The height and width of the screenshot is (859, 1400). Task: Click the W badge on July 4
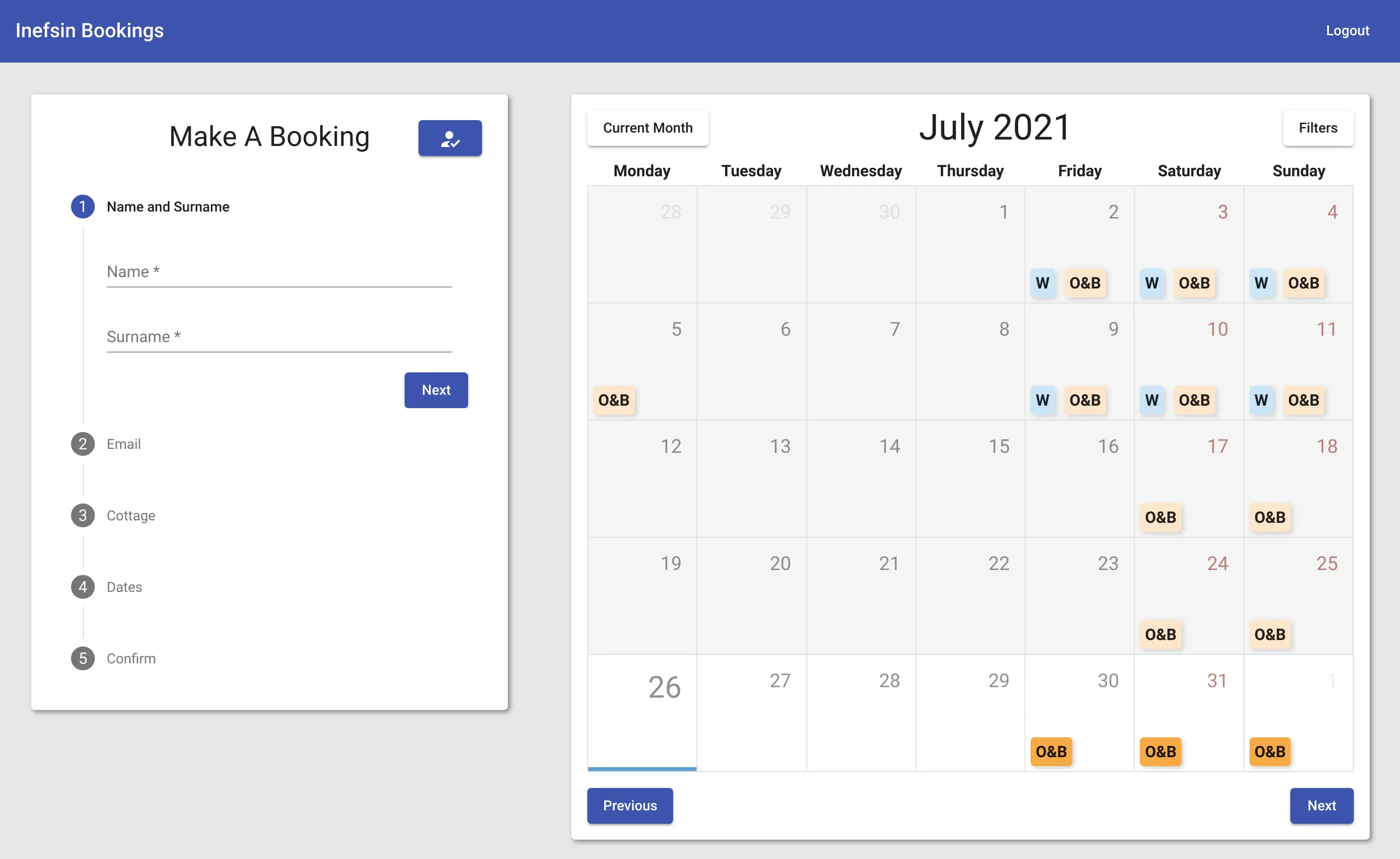click(x=1261, y=283)
